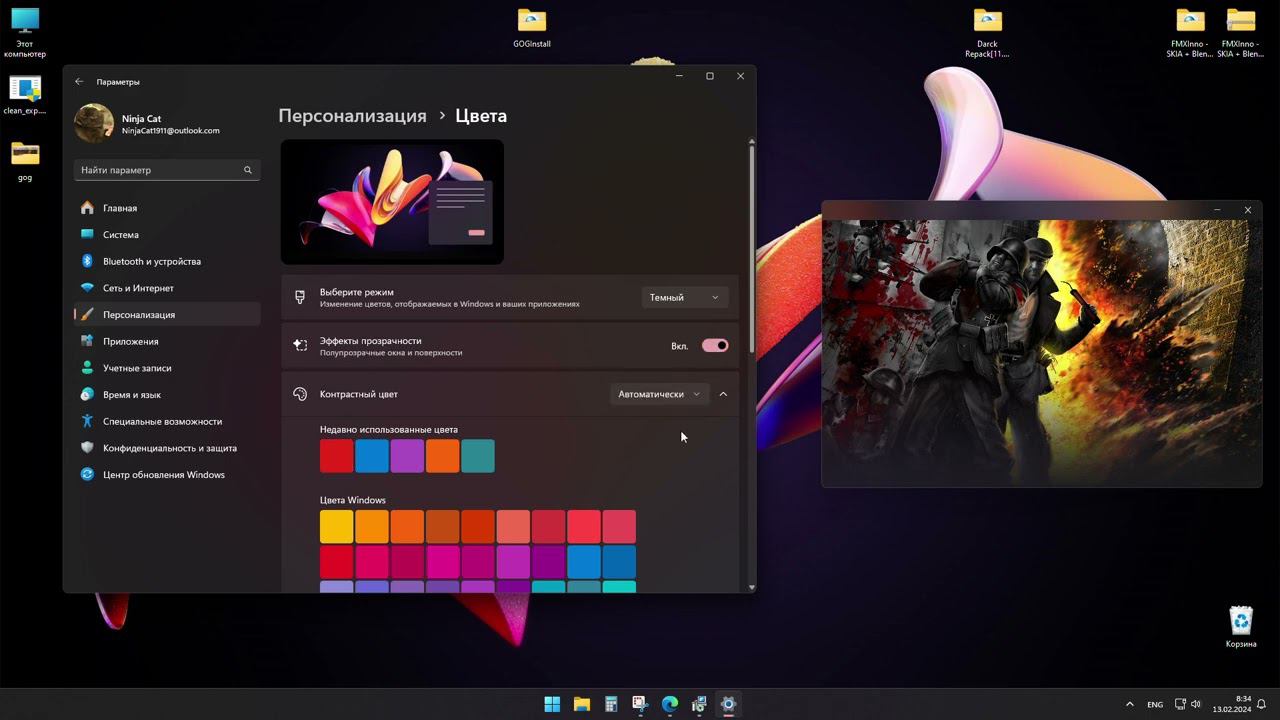Open File Explorer from the taskbar
This screenshot has width=1280, height=720.
[x=582, y=704]
